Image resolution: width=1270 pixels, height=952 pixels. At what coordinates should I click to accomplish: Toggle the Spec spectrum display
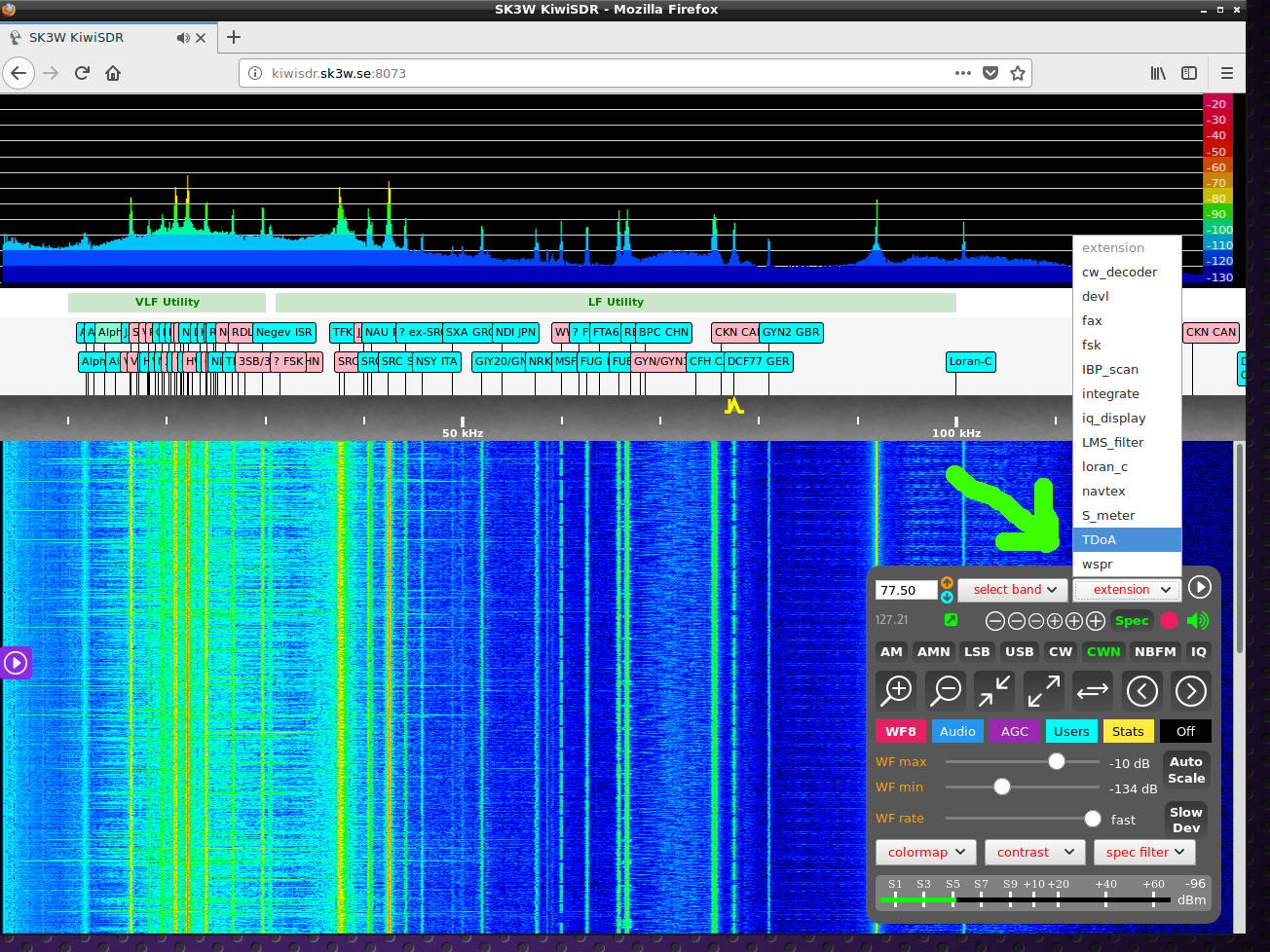(1131, 621)
